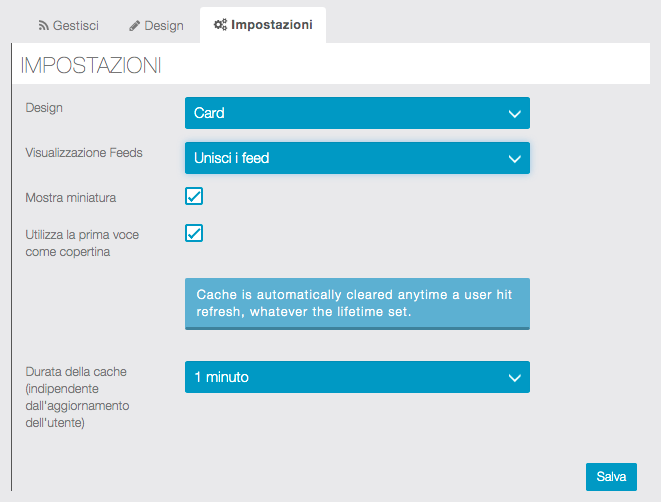
Task: Click the chevron arrow on 1 minuto dropdown
Action: pos(515,378)
